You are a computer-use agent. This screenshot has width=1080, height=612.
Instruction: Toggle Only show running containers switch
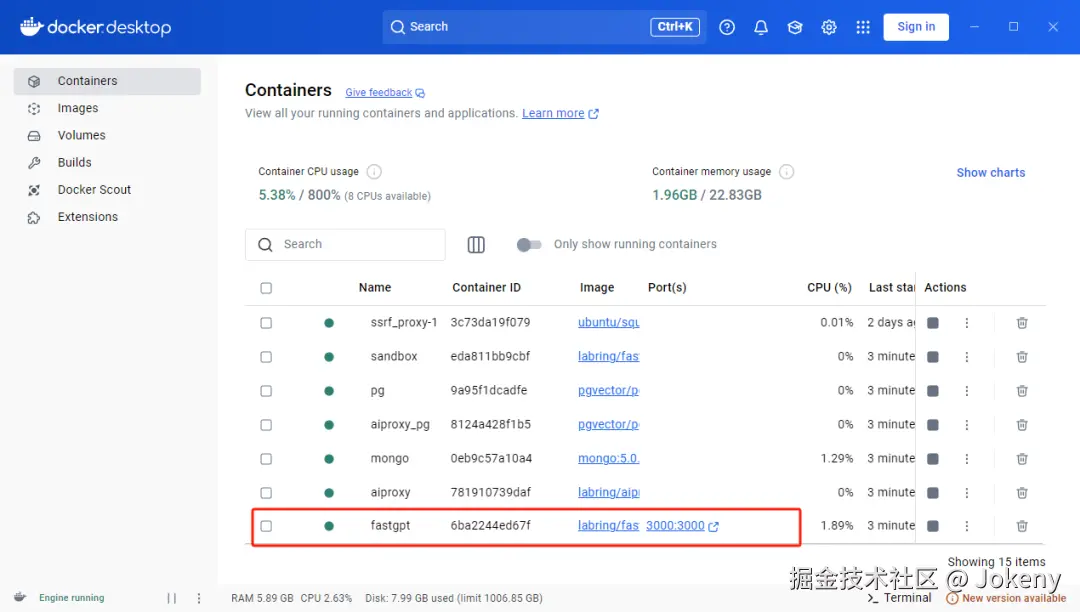point(529,244)
